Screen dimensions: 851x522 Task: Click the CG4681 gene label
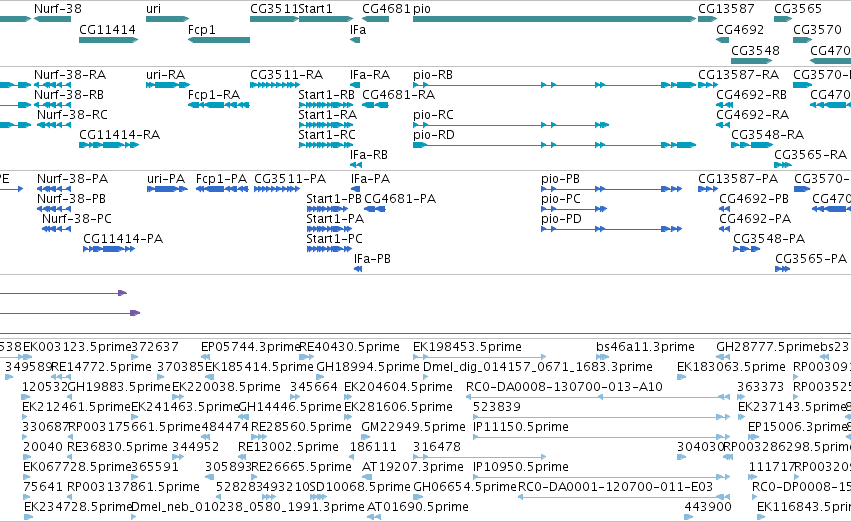[x=386, y=9]
